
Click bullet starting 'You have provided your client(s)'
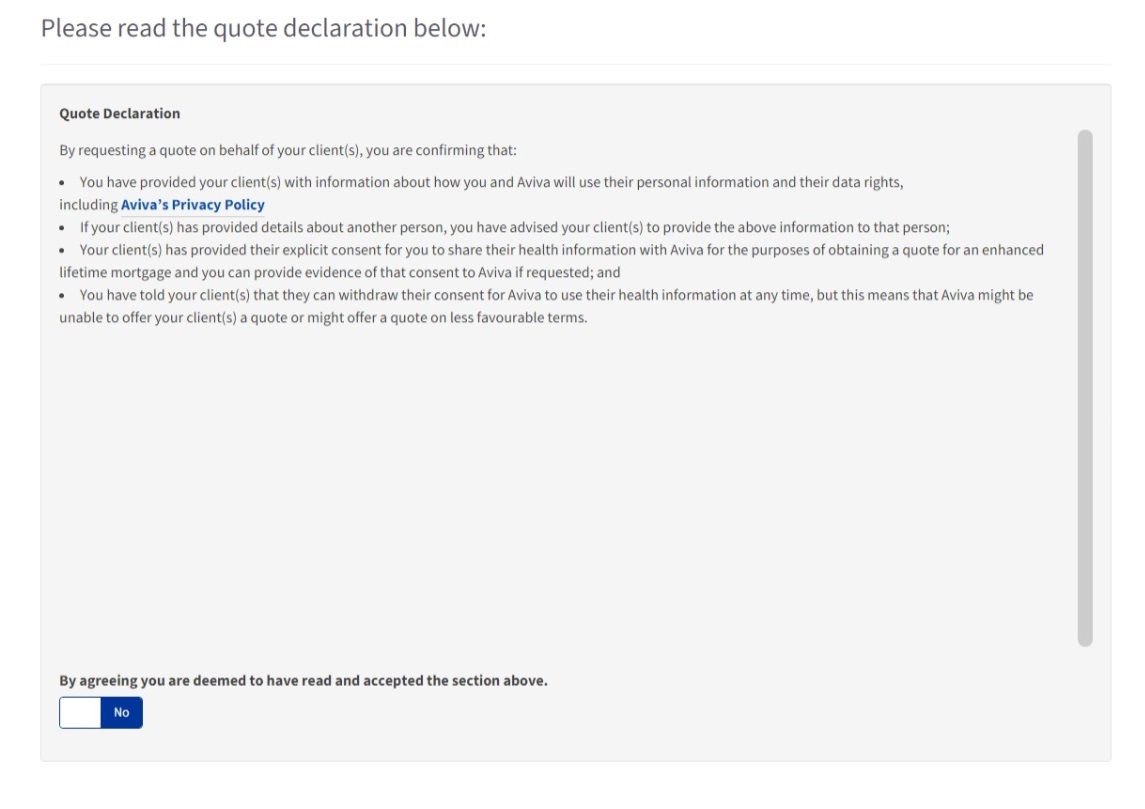481,193
